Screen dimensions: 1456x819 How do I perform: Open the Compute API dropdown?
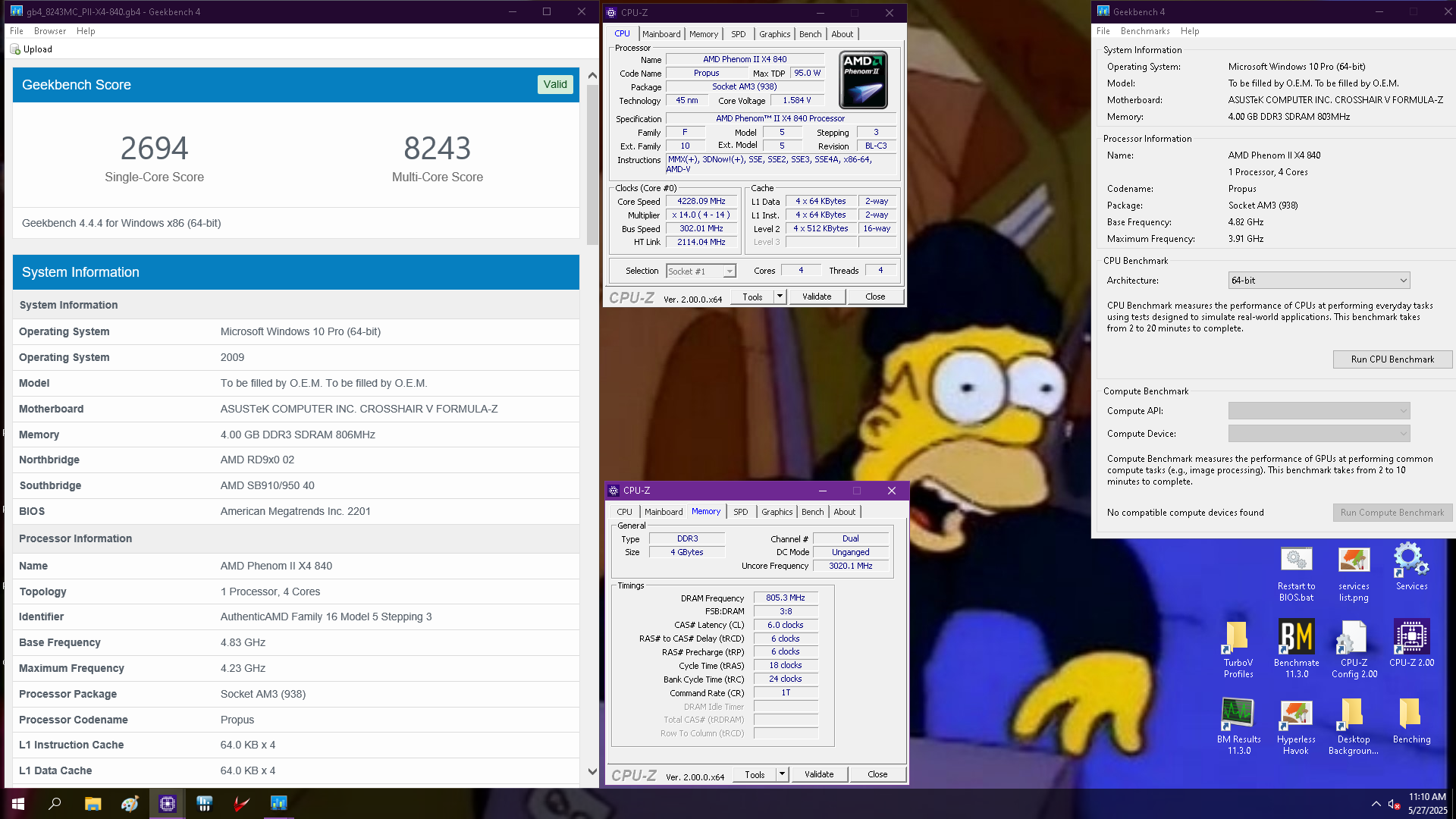click(x=1319, y=411)
